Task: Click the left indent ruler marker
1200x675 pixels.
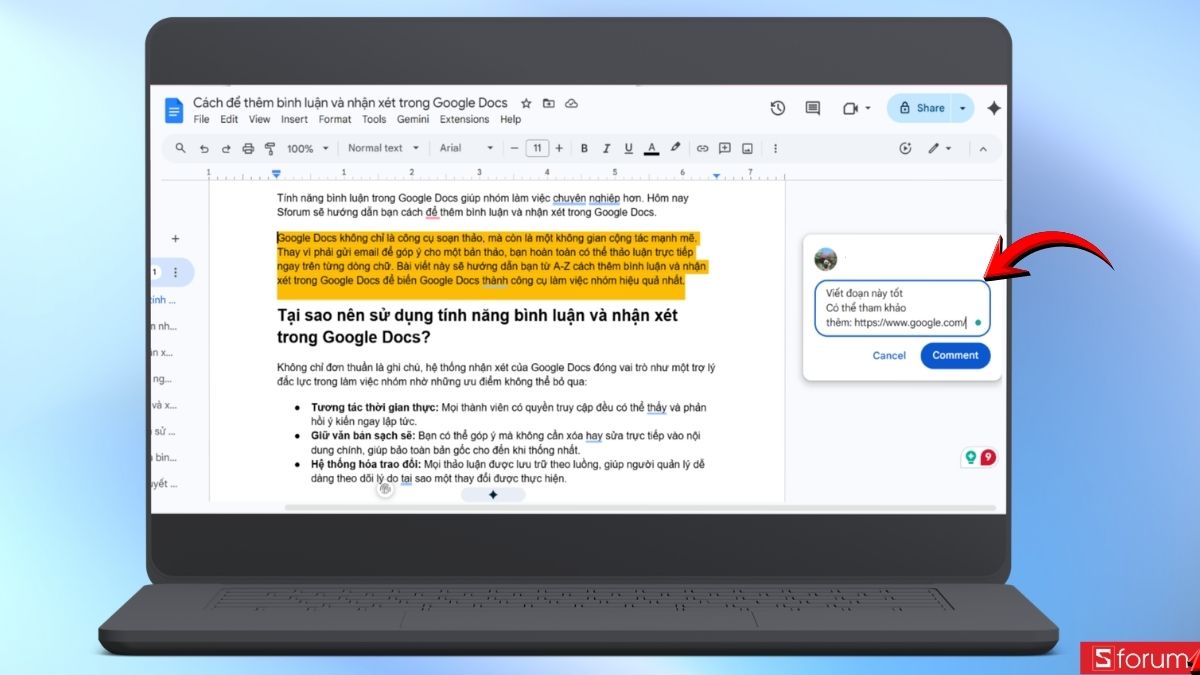Action: pos(278,175)
